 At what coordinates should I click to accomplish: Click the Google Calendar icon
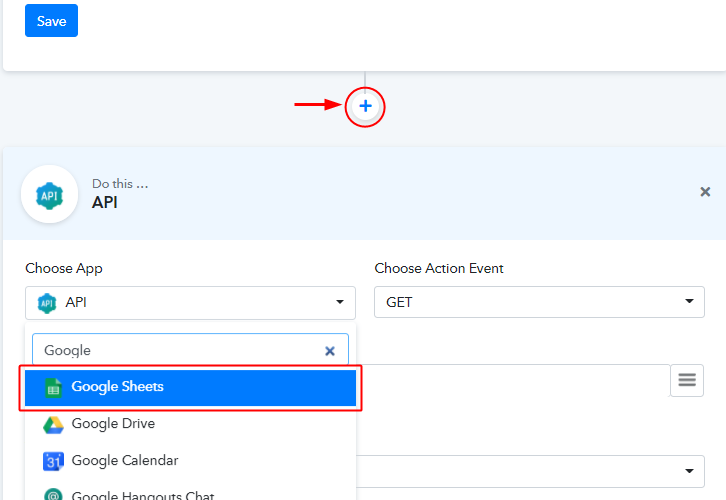coord(53,461)
